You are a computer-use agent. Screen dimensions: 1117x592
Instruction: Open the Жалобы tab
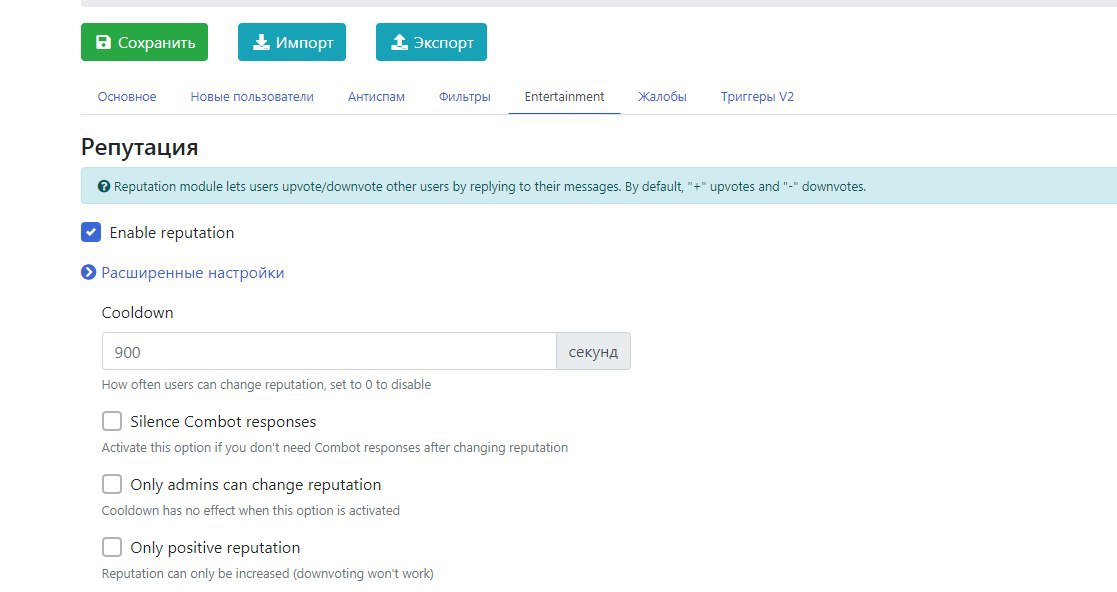663,97
